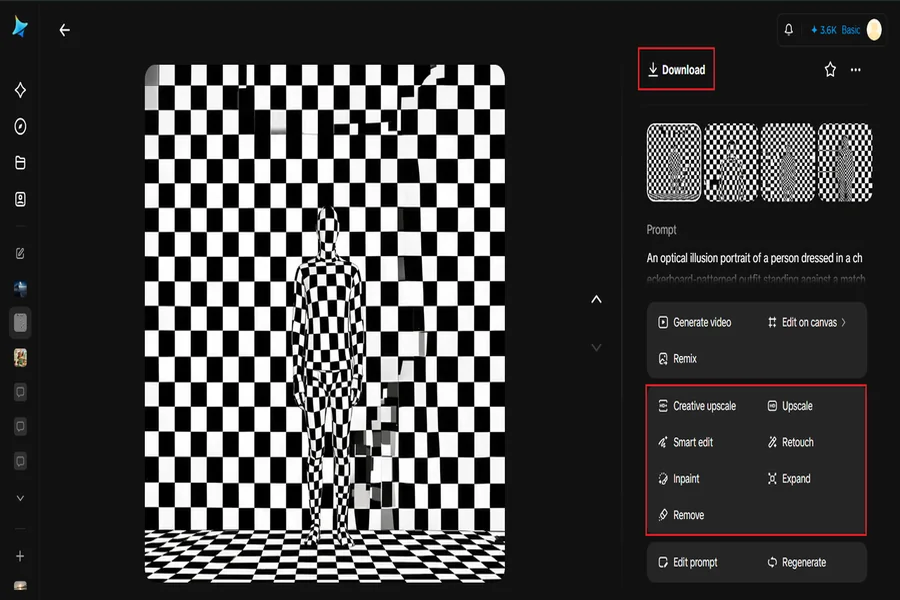Click the Download button
This screenshot has width=900, height=600.
coord(676,69)
